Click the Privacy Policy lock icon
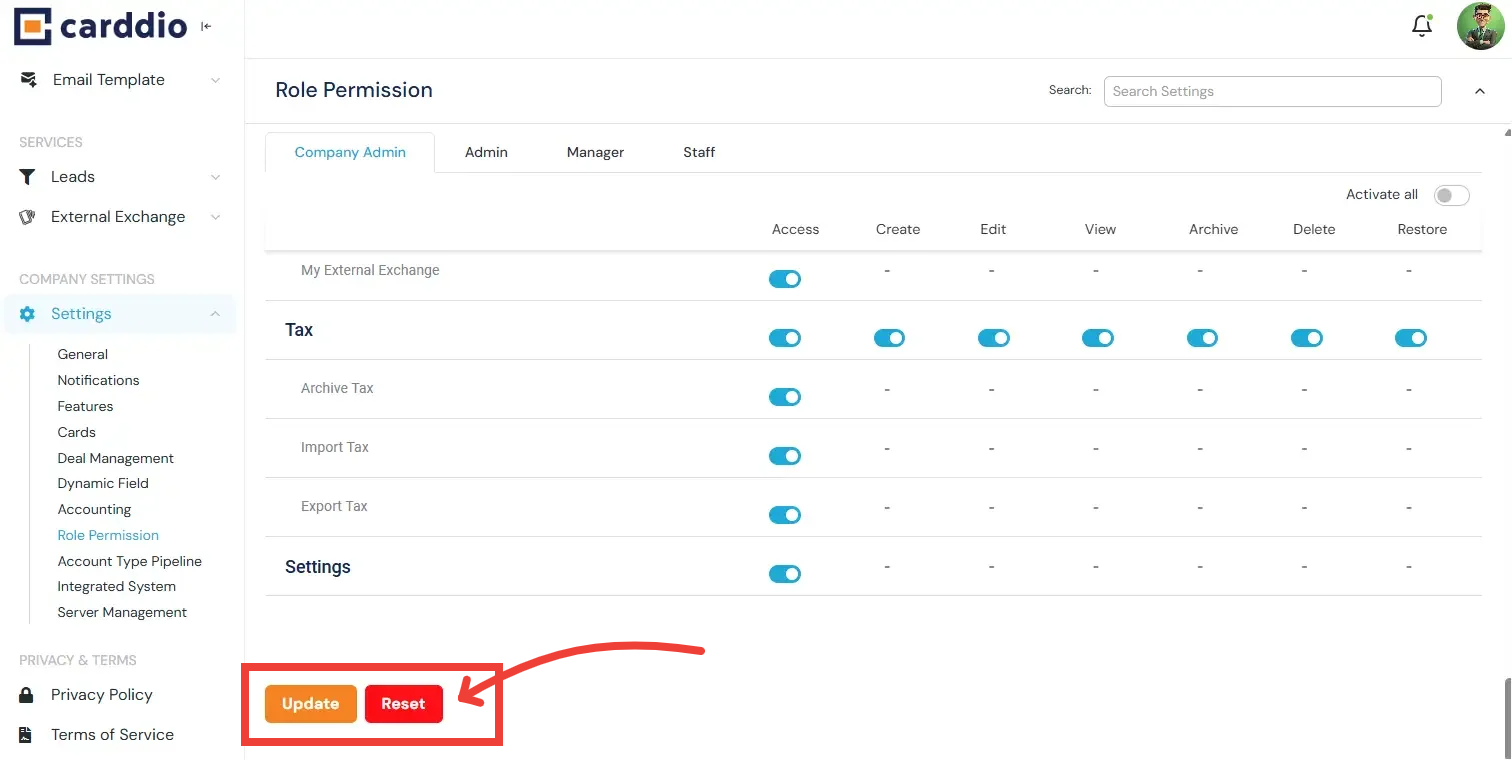The height and width of the screenshot is (760, 1512). click(x=27, y=695)
